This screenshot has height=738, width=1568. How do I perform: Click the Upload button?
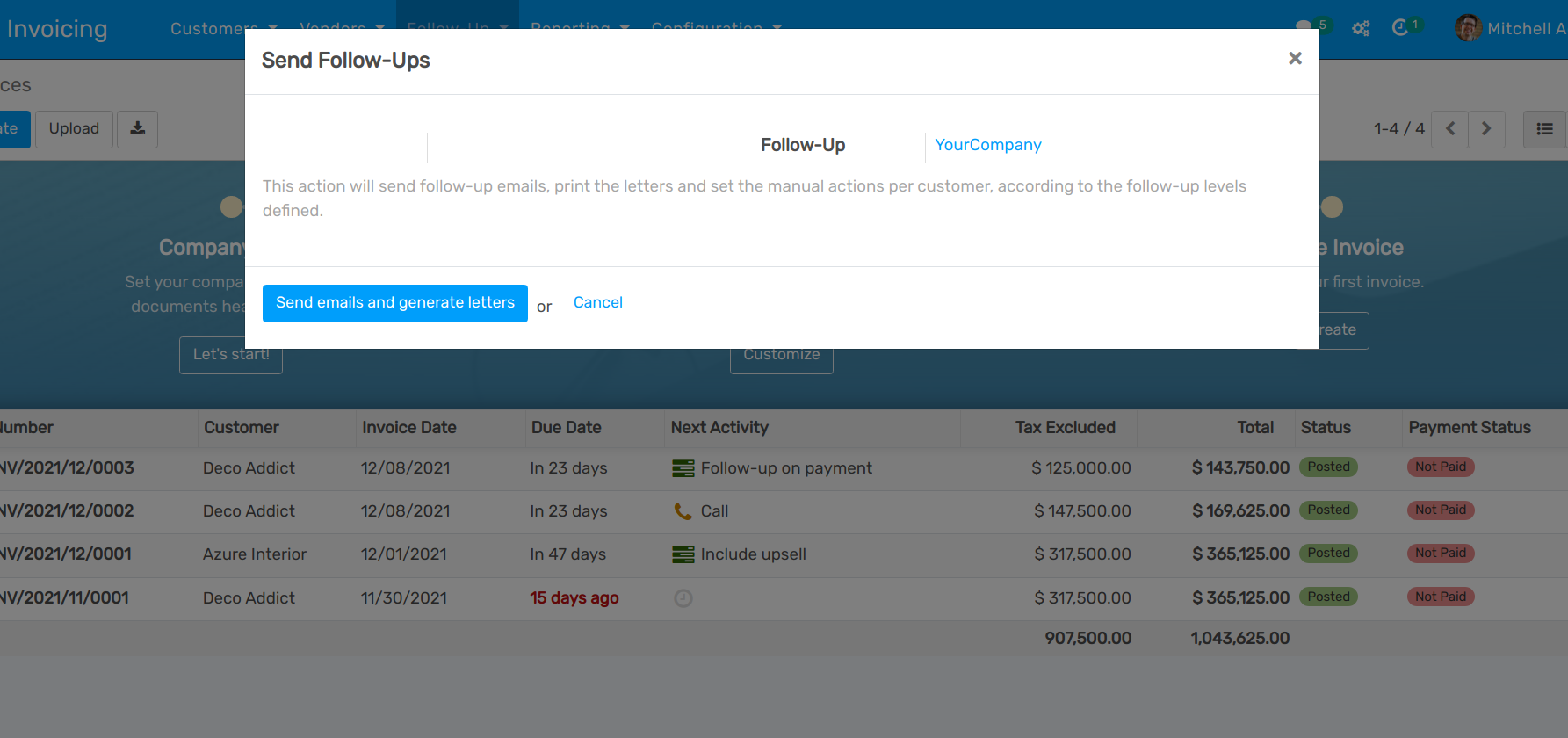point(74,129)
